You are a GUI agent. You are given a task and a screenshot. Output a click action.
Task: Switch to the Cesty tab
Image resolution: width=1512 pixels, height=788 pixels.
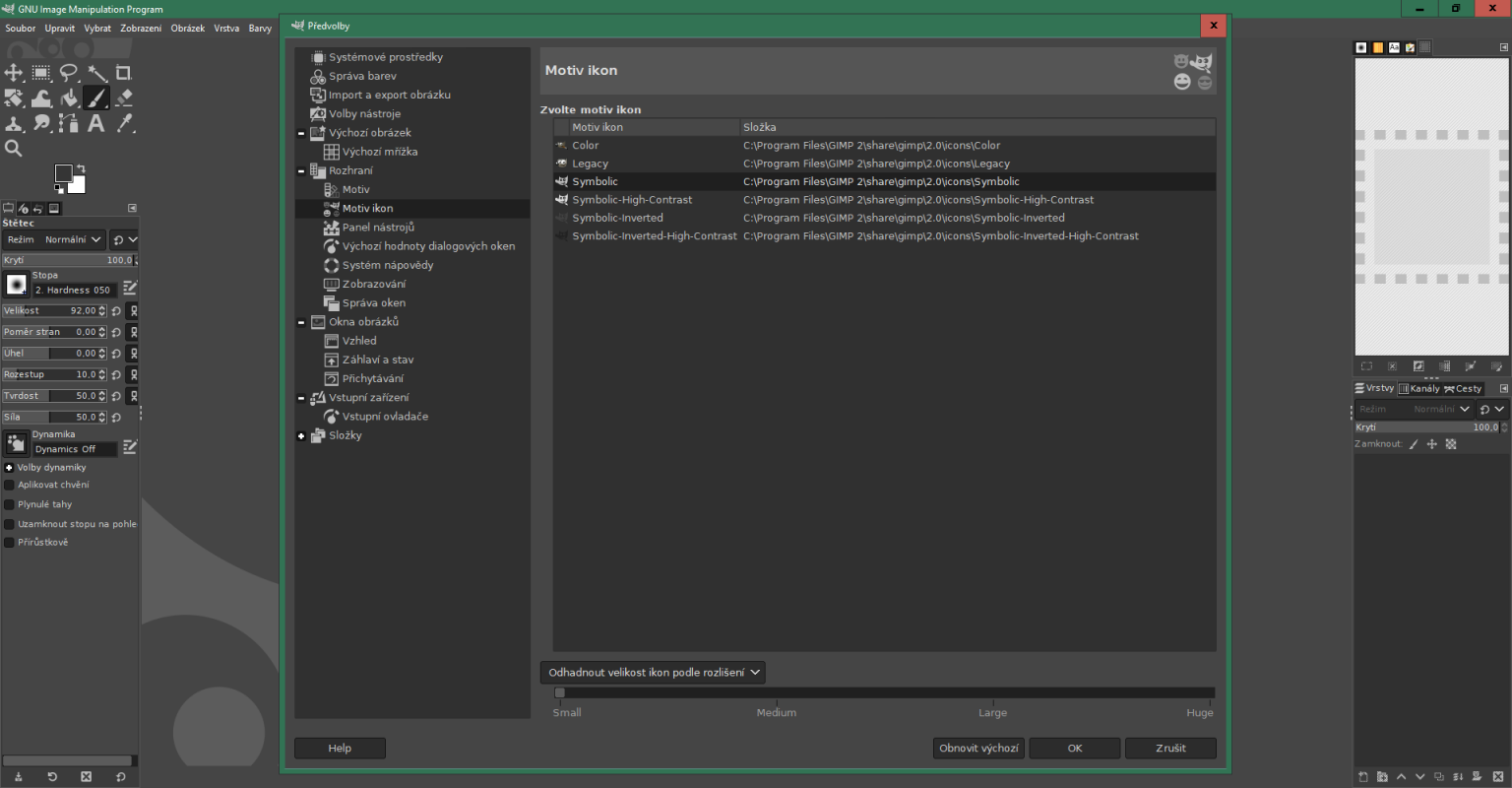(1463, 389)
